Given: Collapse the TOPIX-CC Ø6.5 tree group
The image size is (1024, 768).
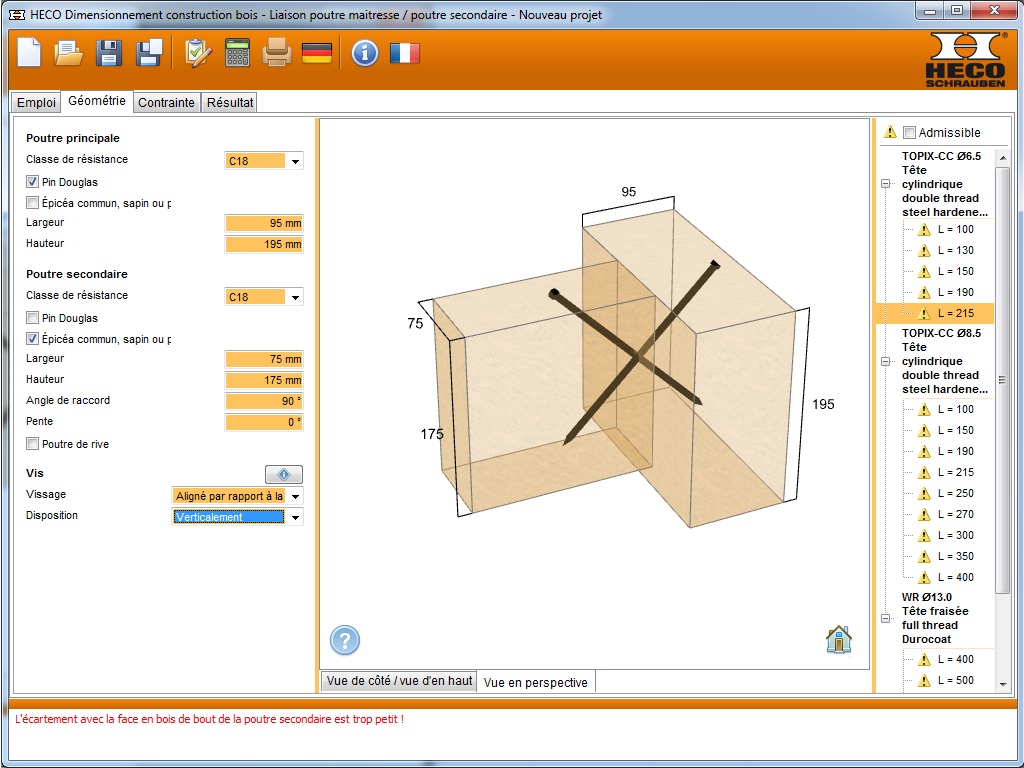Looking at the screenshot, I should click(886, 184).
